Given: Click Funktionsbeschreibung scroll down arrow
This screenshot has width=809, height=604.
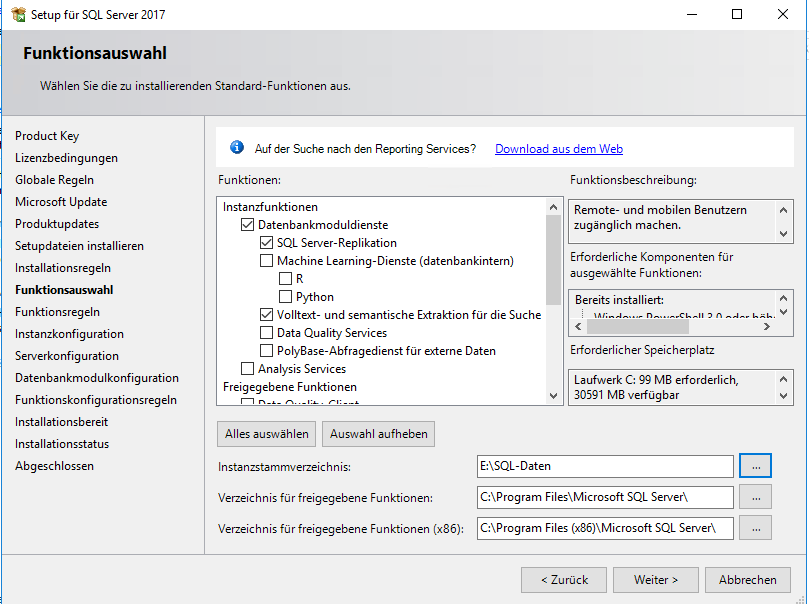Looking at the screenshot, I should 783,234.
